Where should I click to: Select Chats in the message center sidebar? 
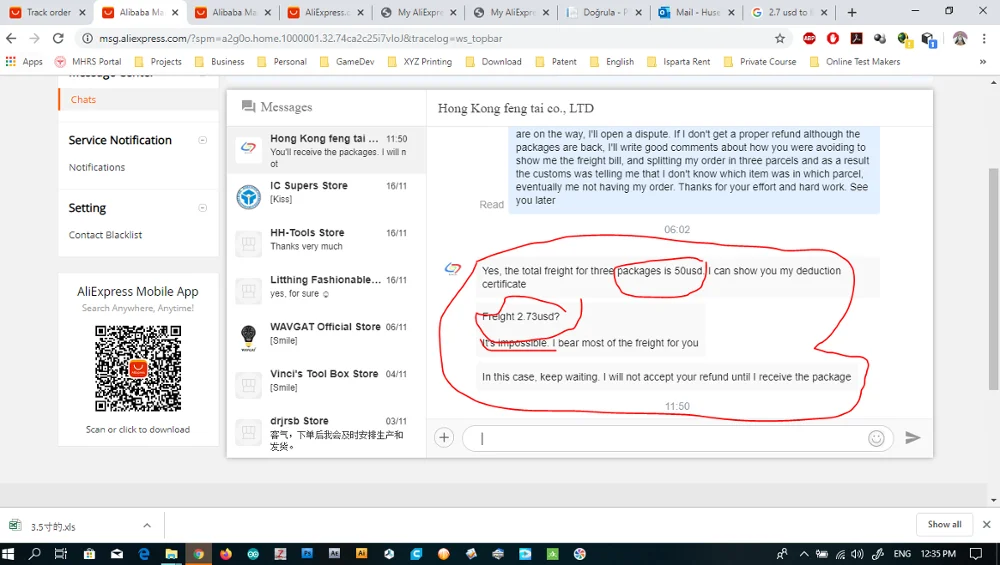pyautogui.click(x=83, y=99)
